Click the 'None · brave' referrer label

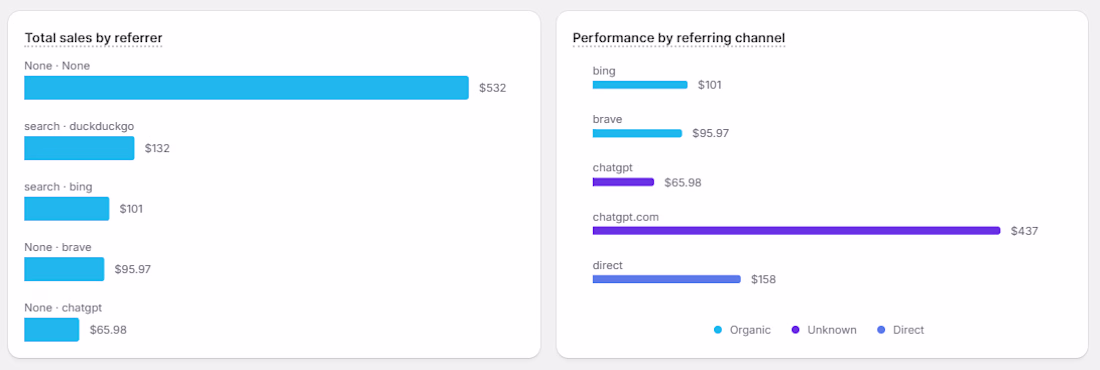(x=58, y=247)
